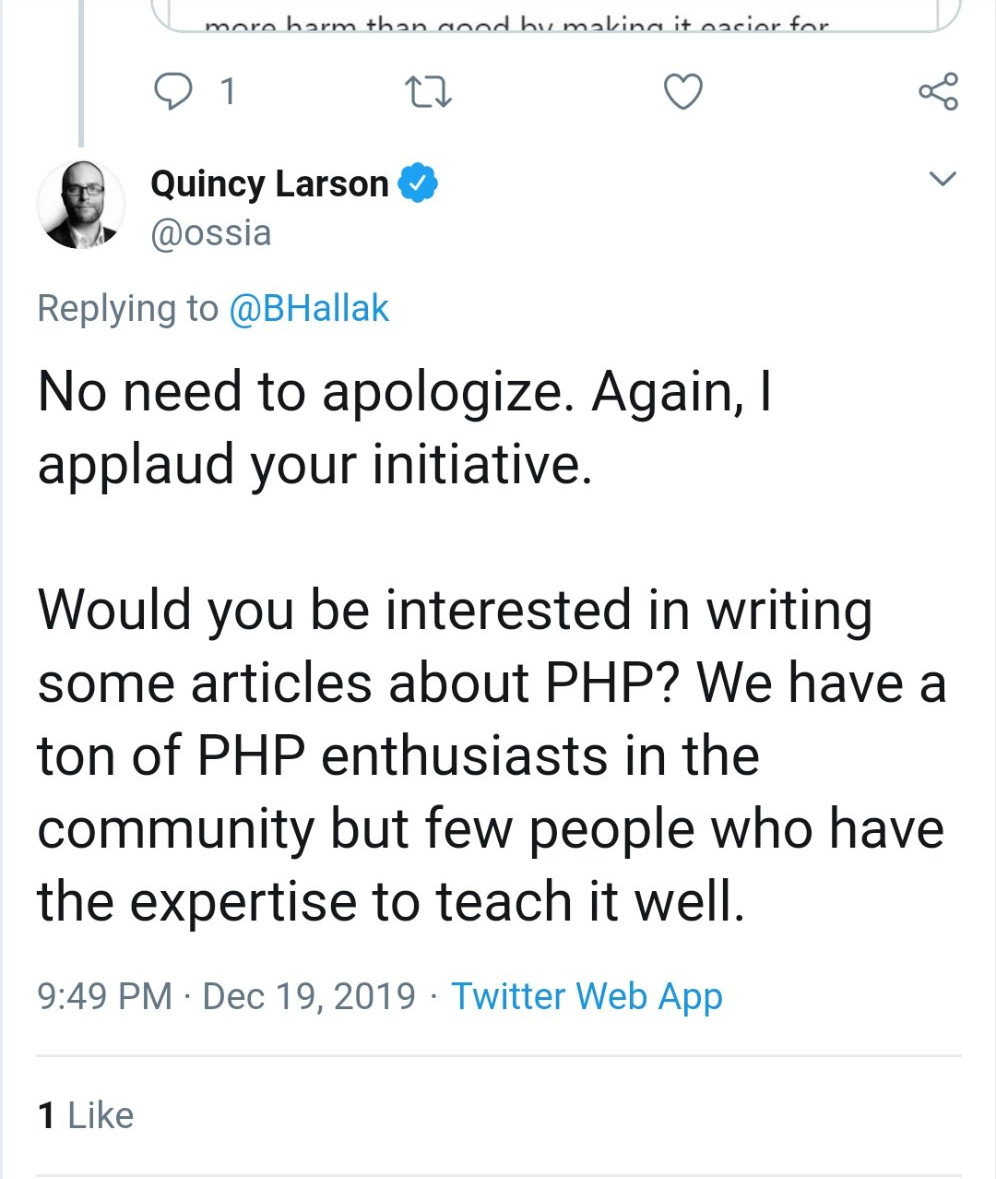
Task: Click the 9:49 PM timestamp
Action: click(x=104, y=997)
